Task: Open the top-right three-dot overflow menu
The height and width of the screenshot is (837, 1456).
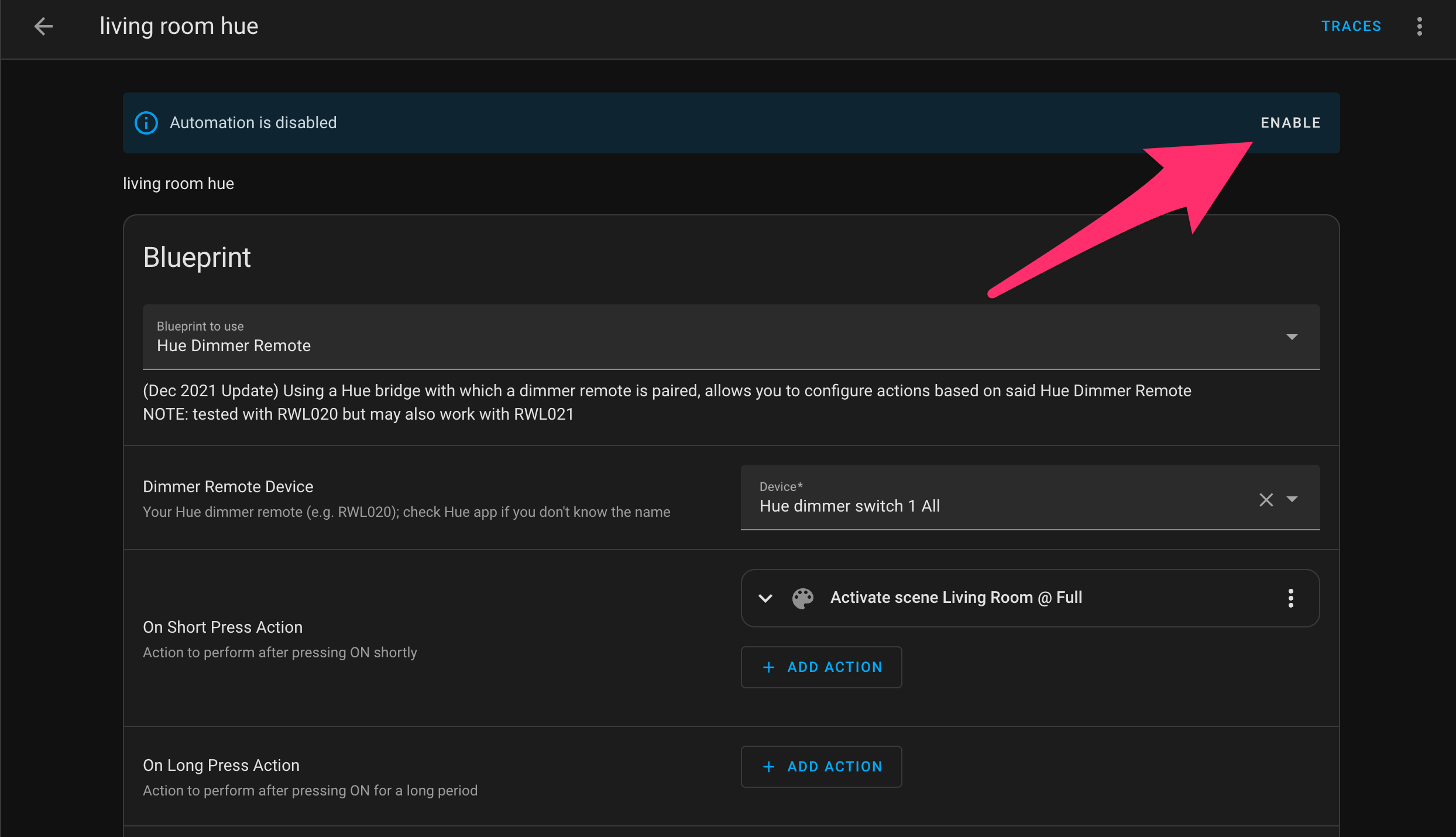Action: (x=1419, y=26)
